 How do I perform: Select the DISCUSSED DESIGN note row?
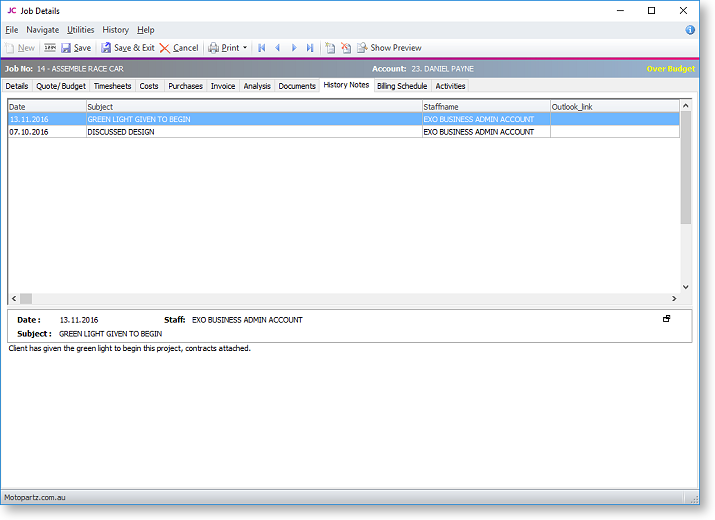click(344, 132)
